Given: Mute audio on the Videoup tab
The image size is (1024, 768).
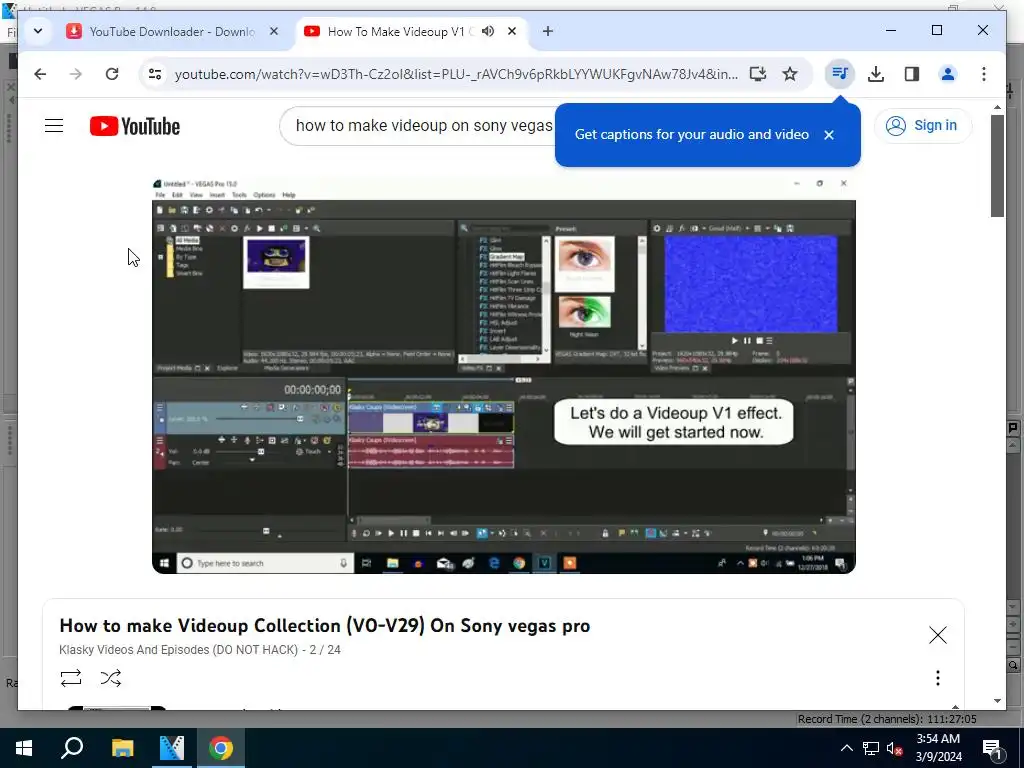Looking at the screenshot, I should (x=488, y=31).
